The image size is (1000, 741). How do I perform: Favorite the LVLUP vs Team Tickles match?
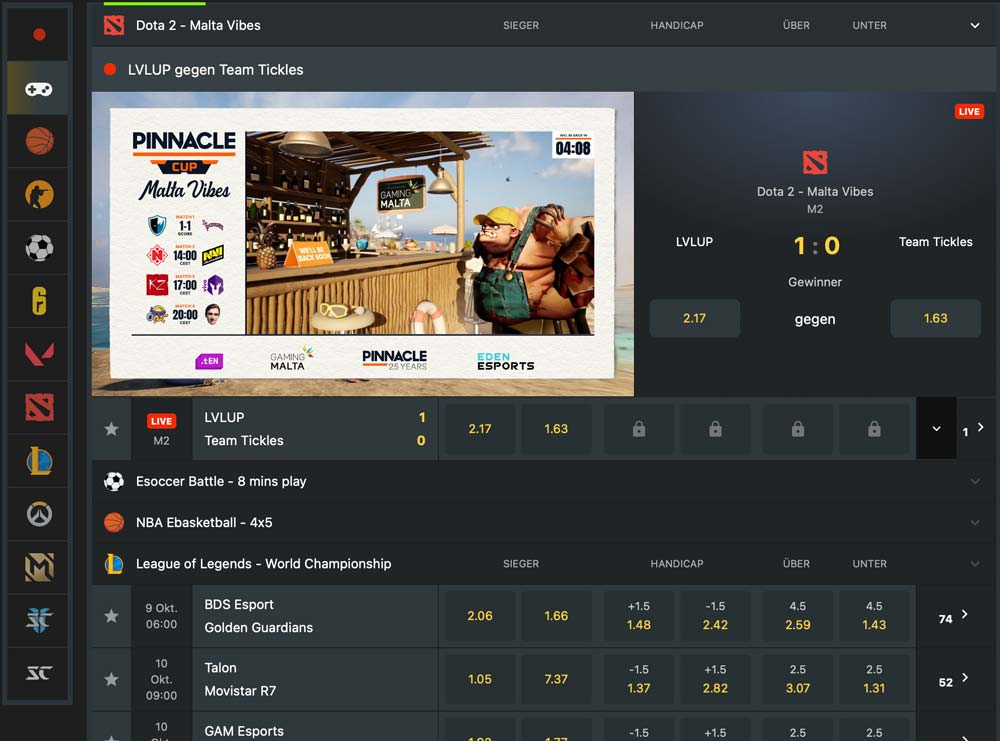[x=110, y=428]
